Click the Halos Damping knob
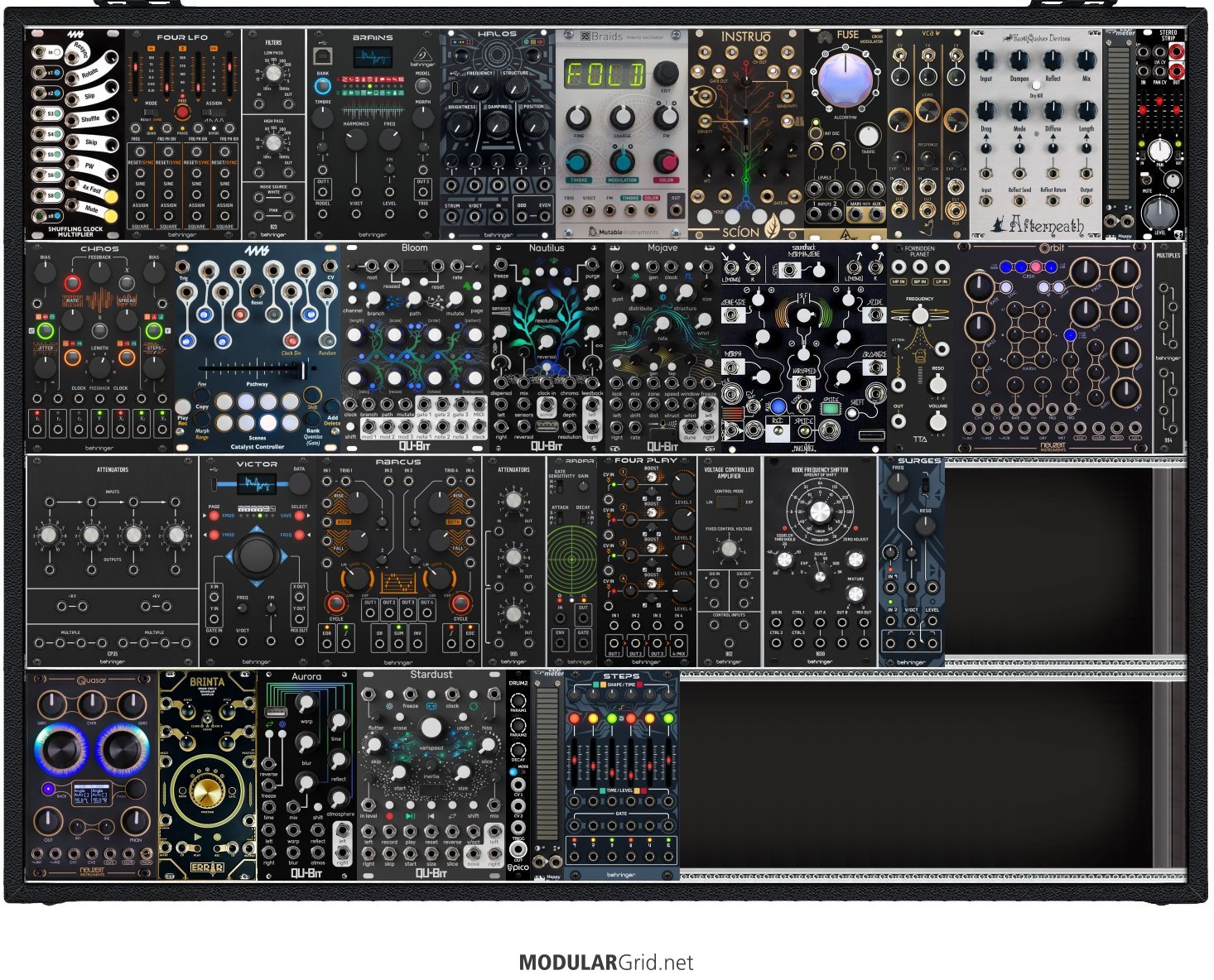Image resolution: width=1214 pixels, height=980 pixels. pos(498,124)
